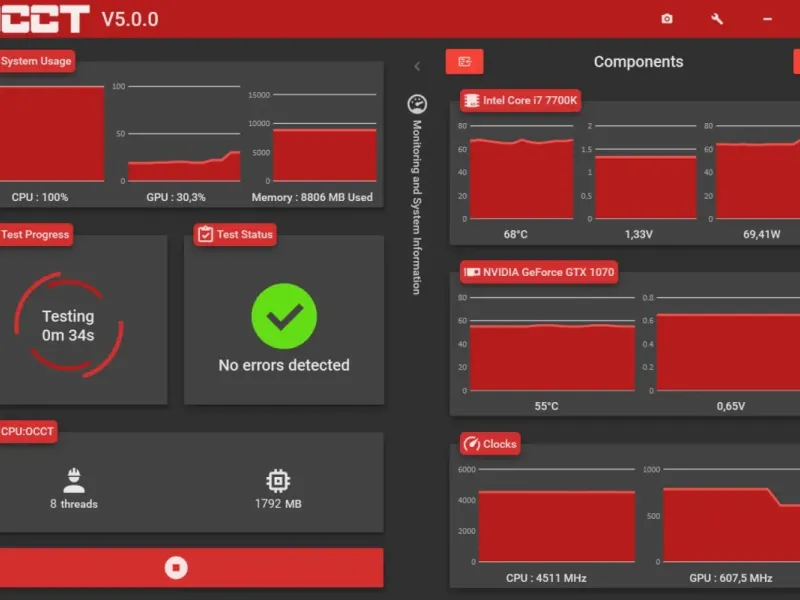Screen dimensions: 800x600
Task: Click 'Memory : 8806 MB Used' label
Action: coord(312,197)
